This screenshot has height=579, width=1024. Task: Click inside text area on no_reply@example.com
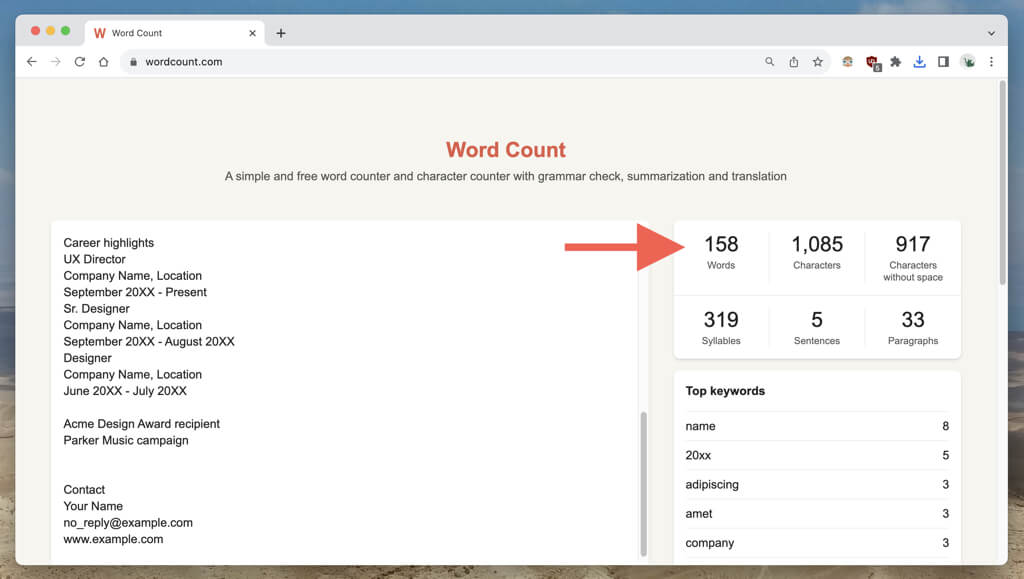click(x=128, y=522)
